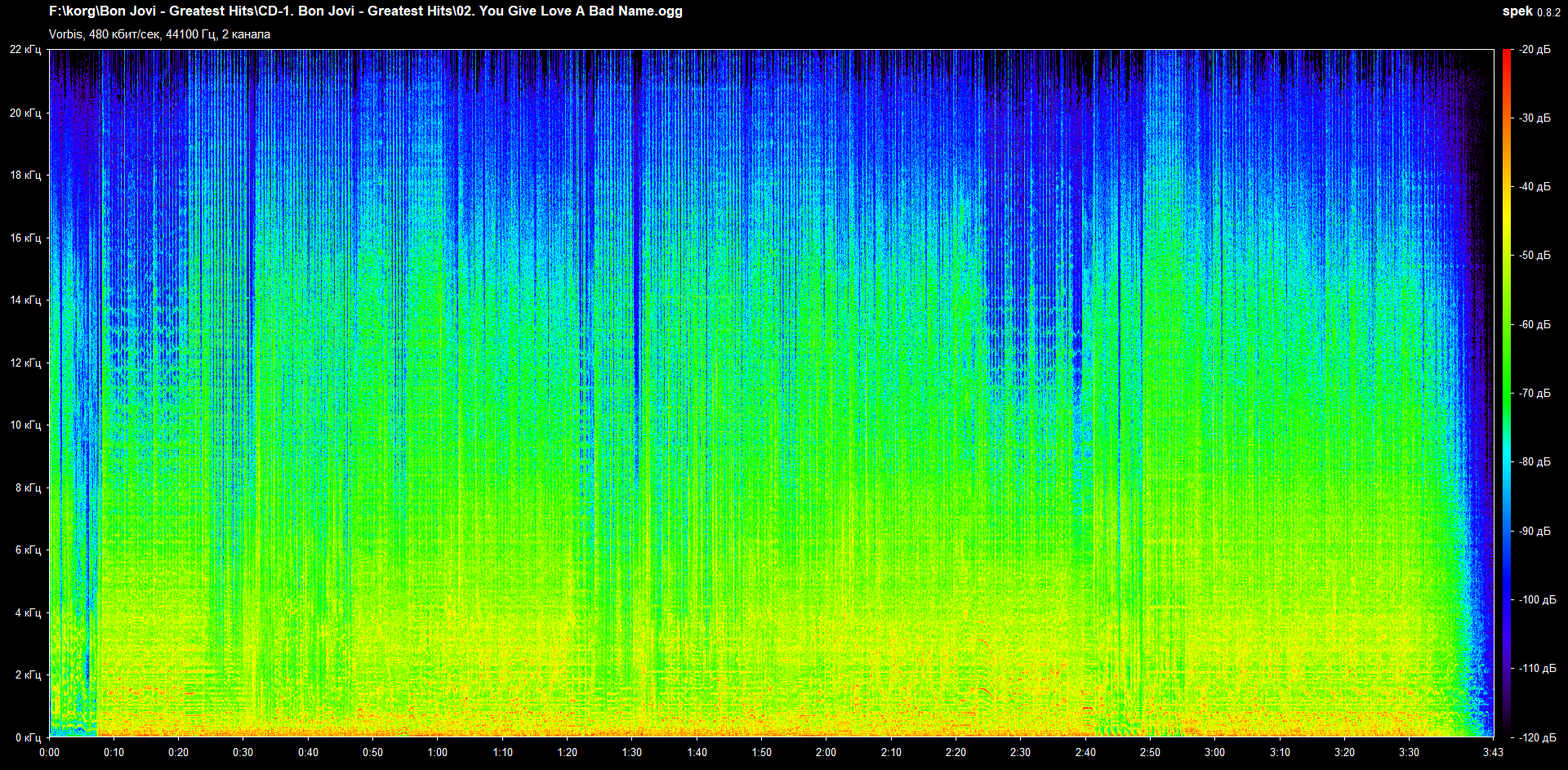This screenshot has height=770, width=1568.
Task: Click the -50 дБ scale label
Action: 1535,256
